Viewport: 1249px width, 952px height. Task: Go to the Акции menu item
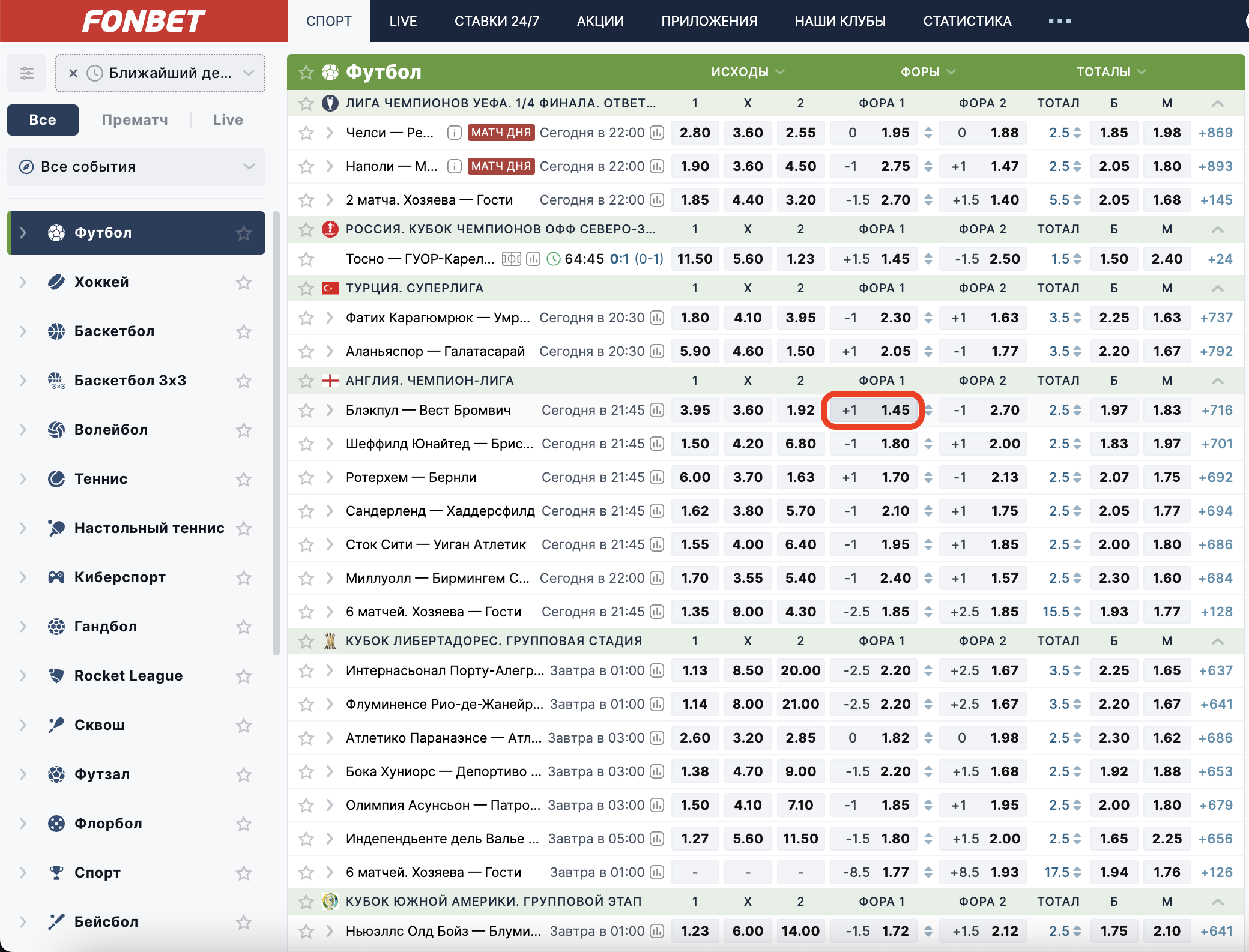pos(600,21)
